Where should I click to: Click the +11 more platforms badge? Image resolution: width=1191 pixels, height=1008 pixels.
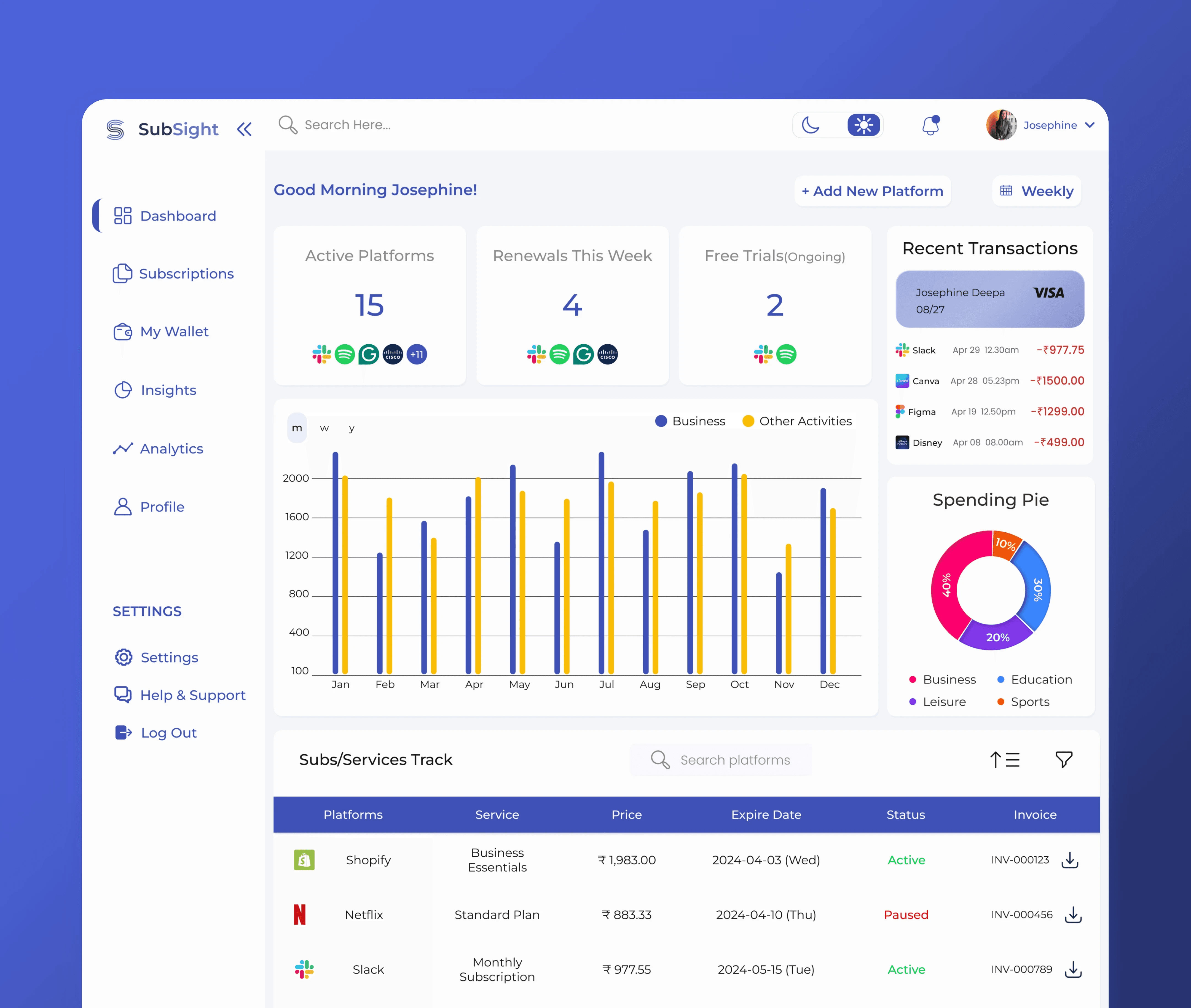coord(417,354)
